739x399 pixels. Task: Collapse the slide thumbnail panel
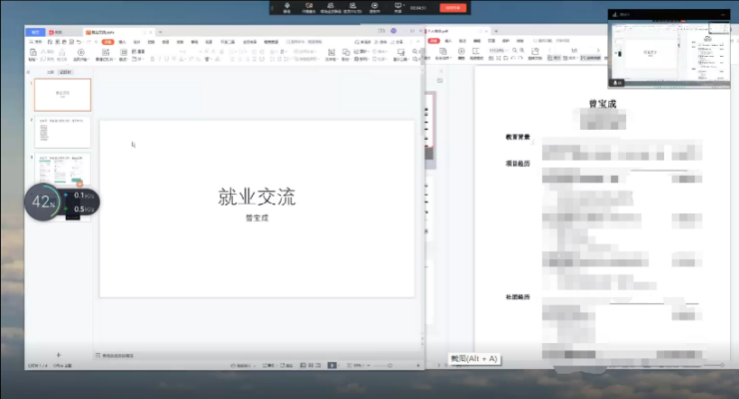[28, 72]
